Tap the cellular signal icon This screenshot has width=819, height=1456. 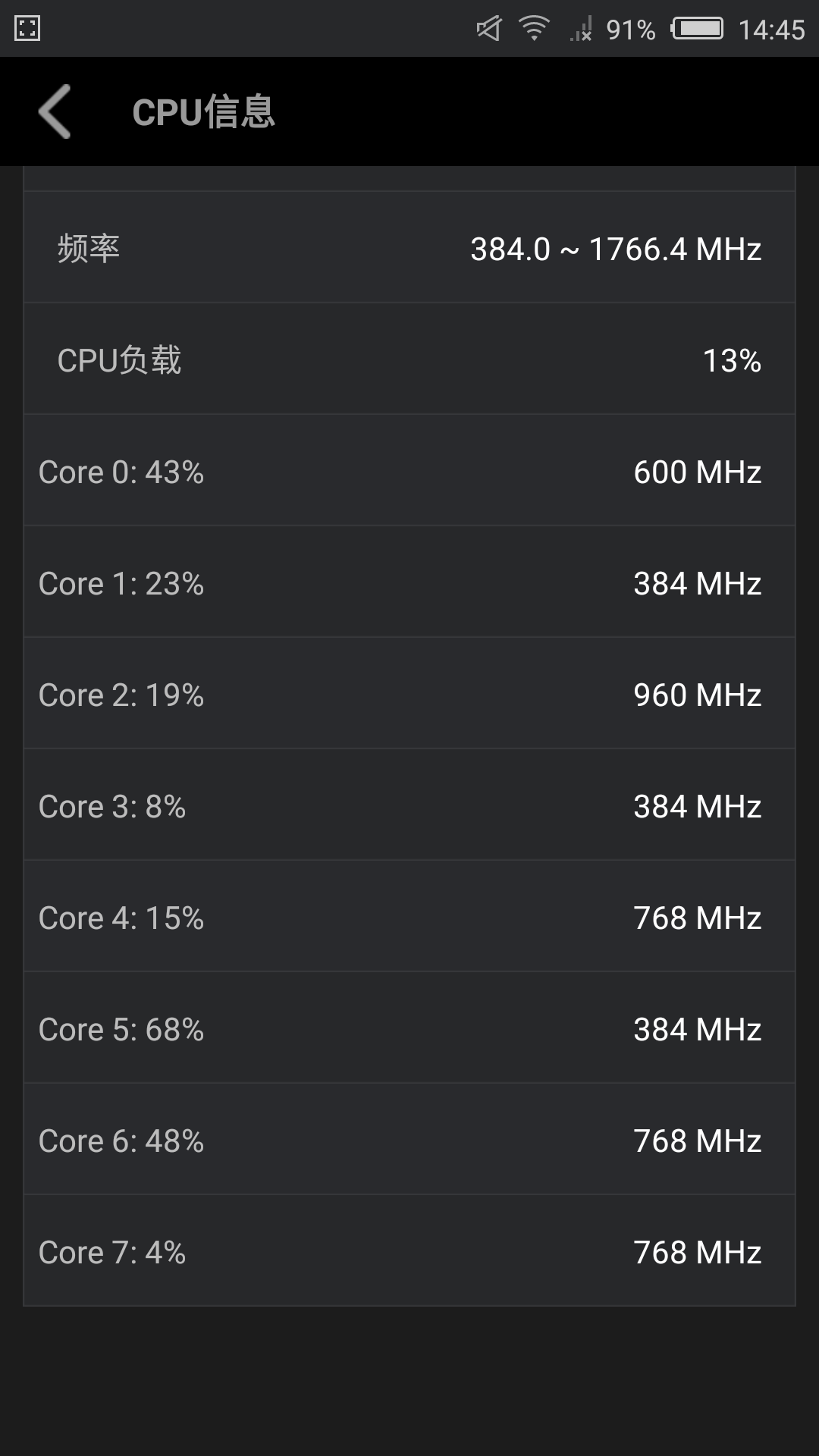581,30
